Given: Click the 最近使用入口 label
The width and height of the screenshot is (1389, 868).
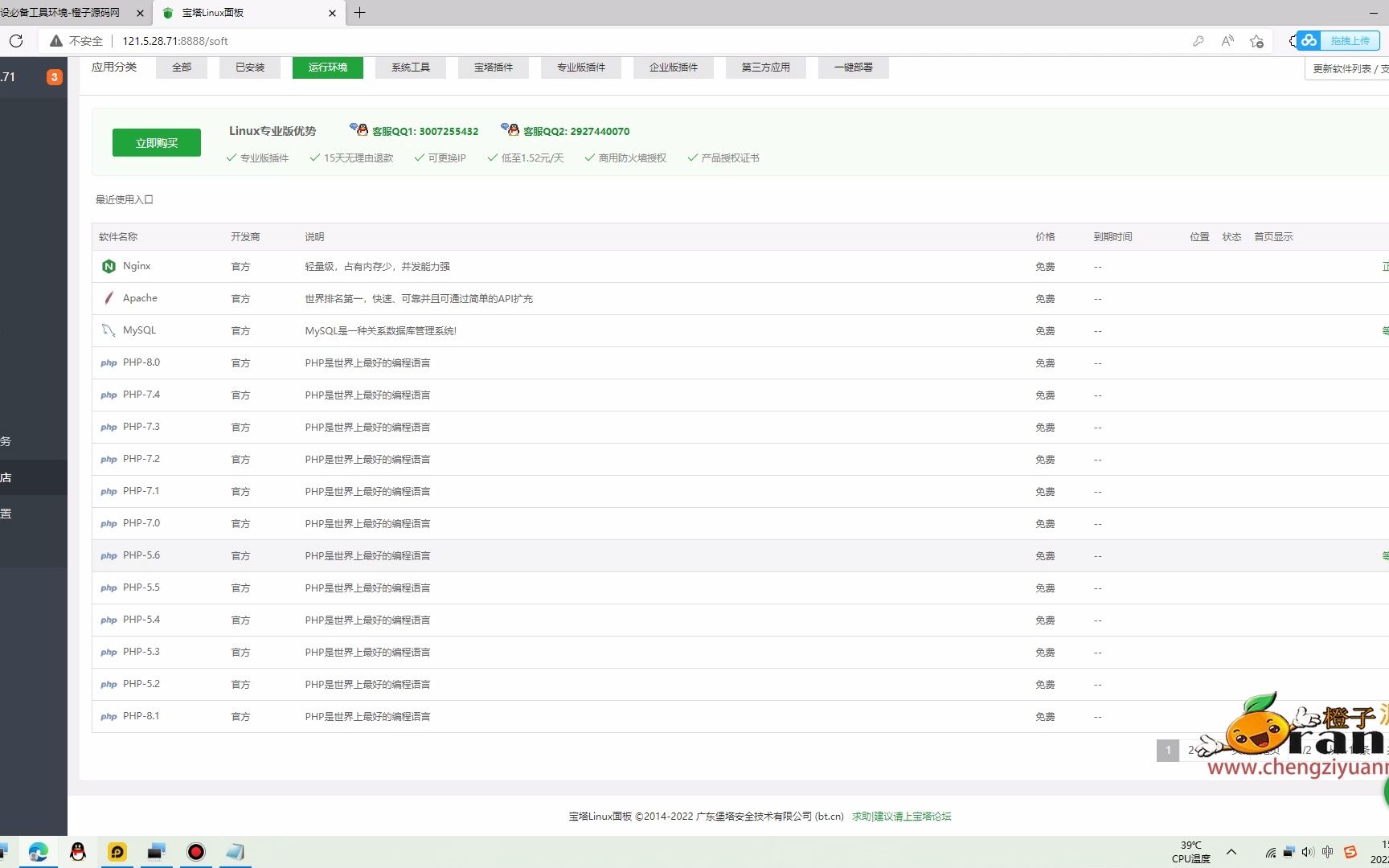Looking at the screenshot, I should pos(125,200).
